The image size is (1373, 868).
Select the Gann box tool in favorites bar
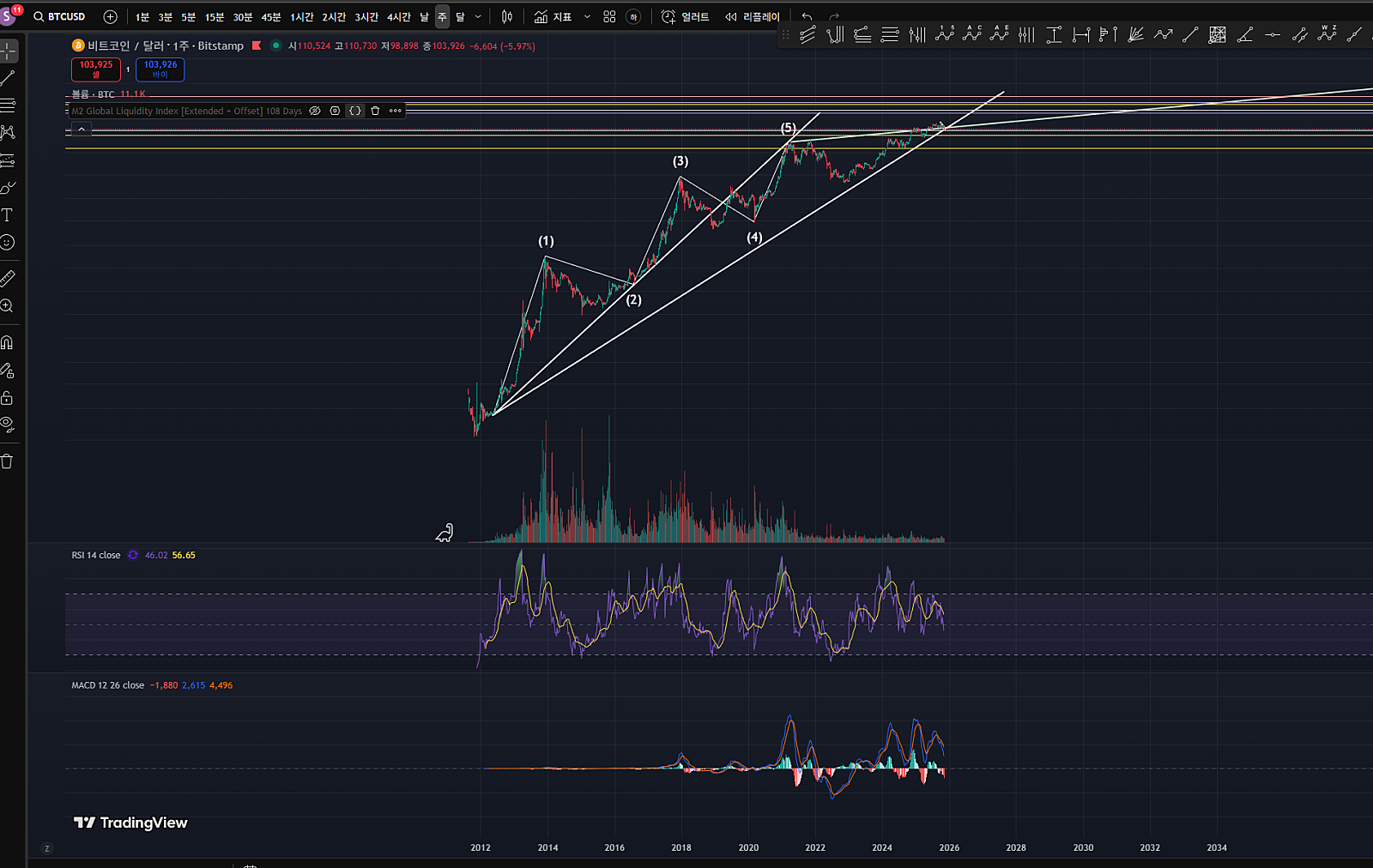coord(1218,35)
